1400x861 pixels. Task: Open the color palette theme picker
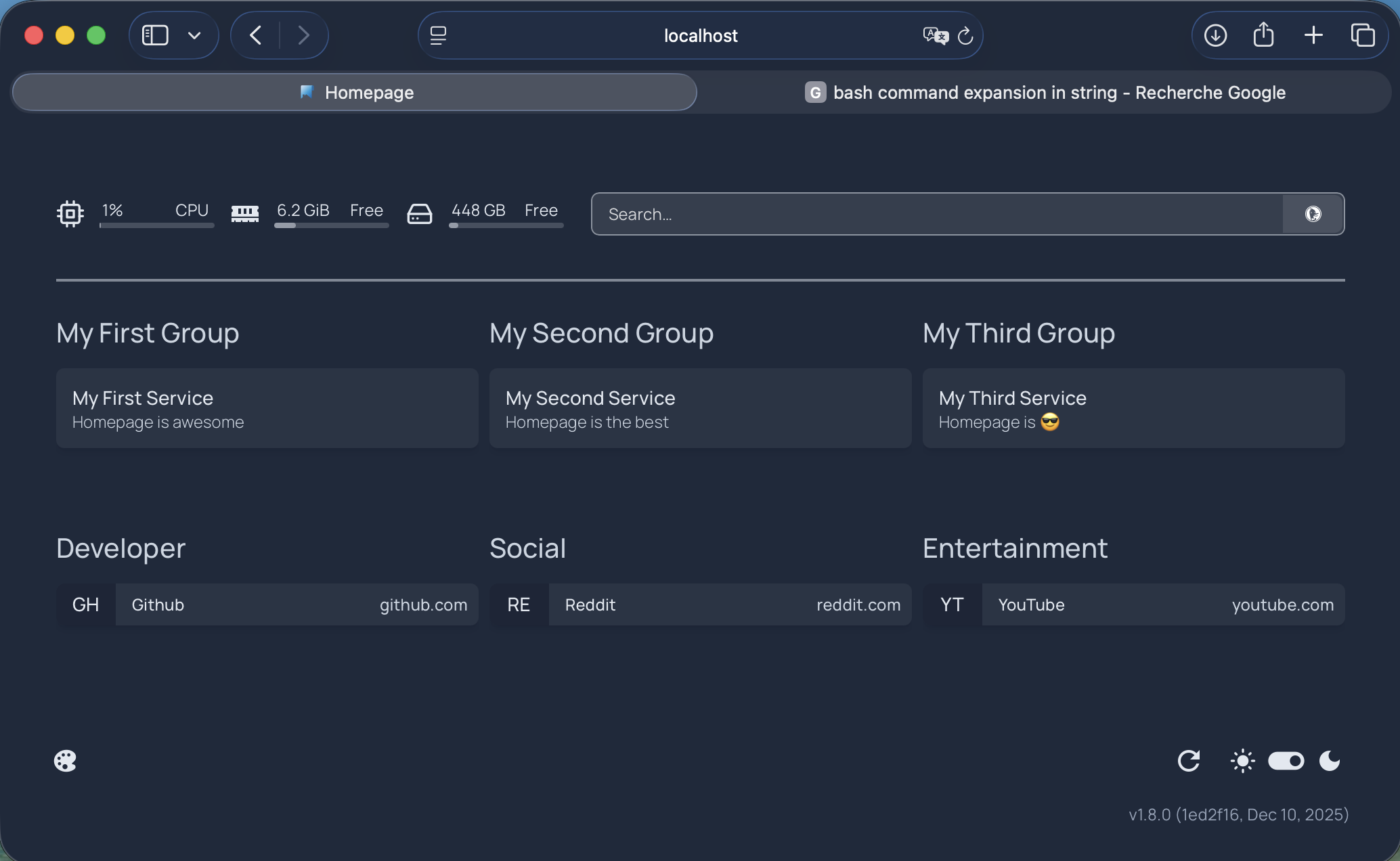[65, 761]
